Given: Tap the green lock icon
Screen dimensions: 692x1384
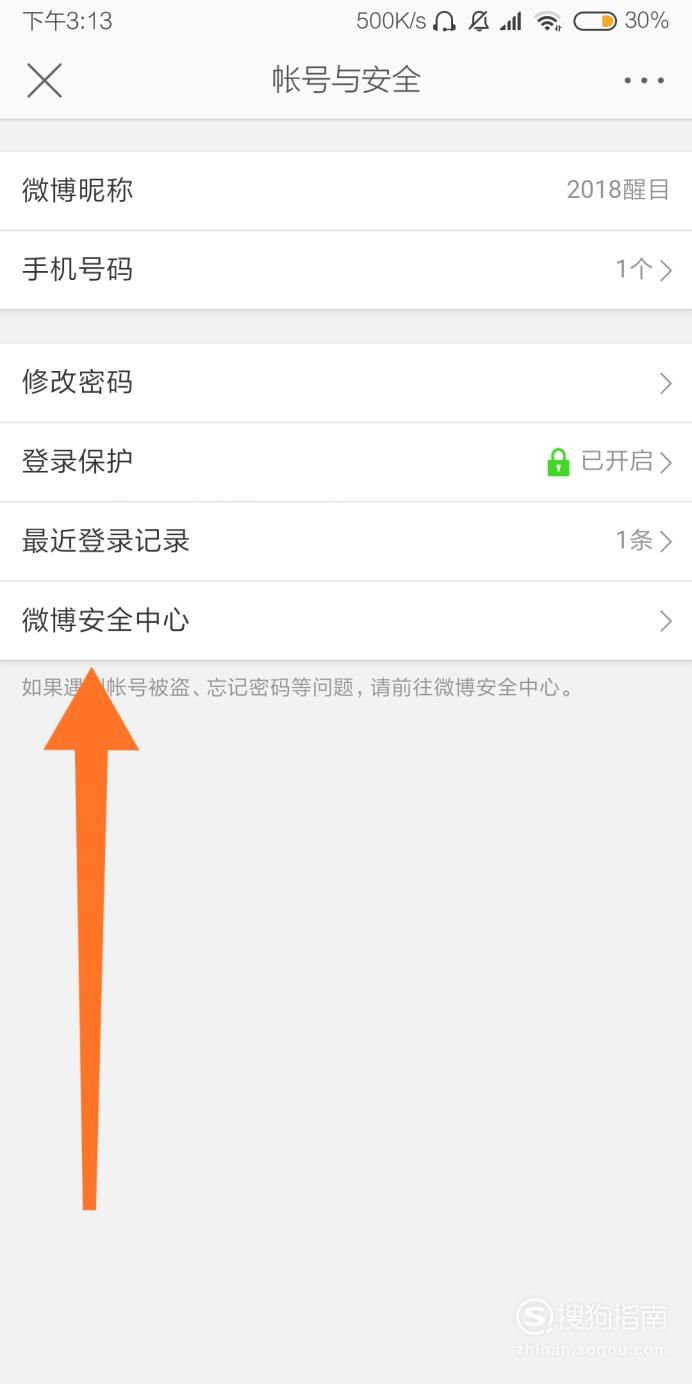Looking at the screenshot, I should point(558,462).
